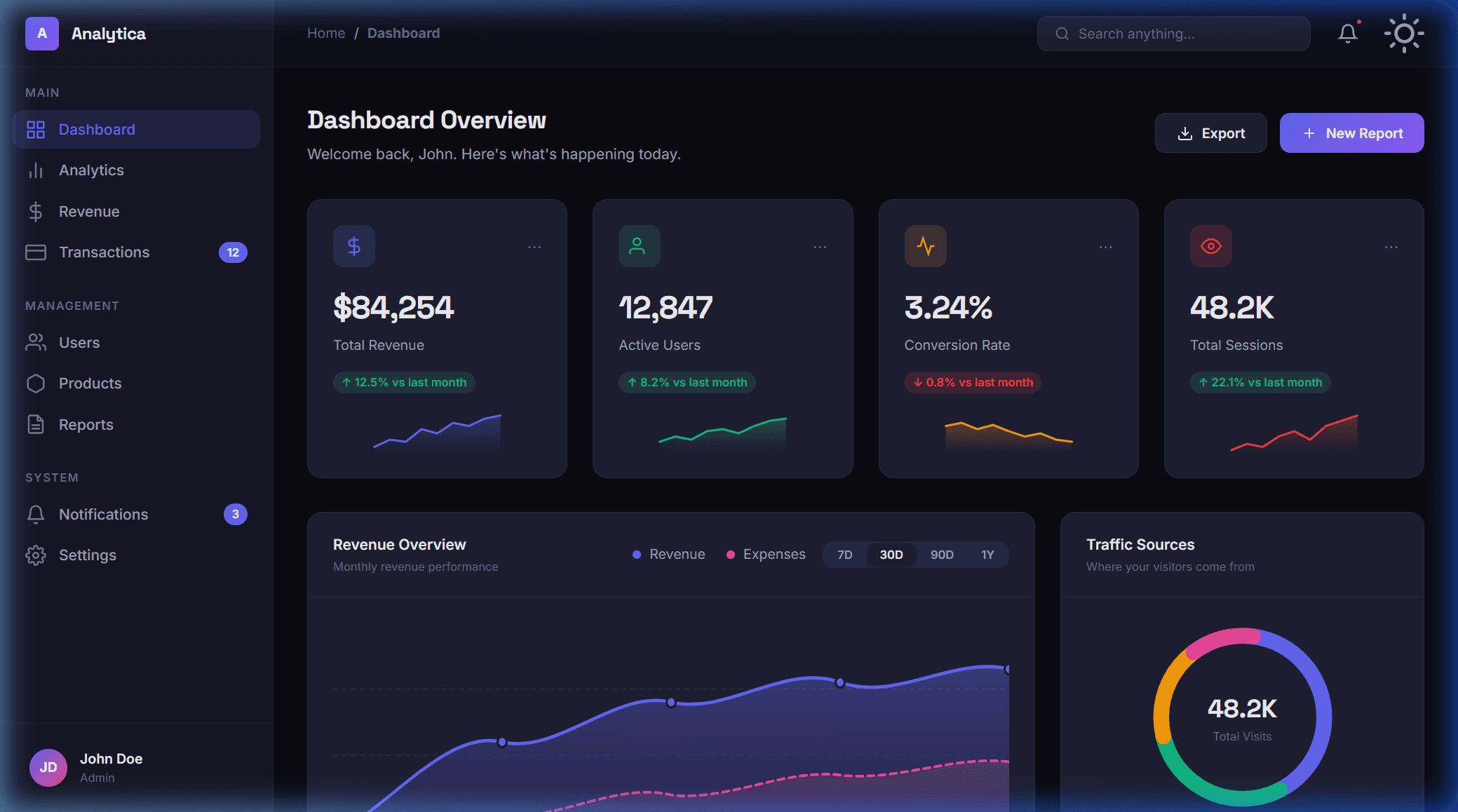Open the Products section
This screenshot has width=1458, height=812.
[89, 383]
